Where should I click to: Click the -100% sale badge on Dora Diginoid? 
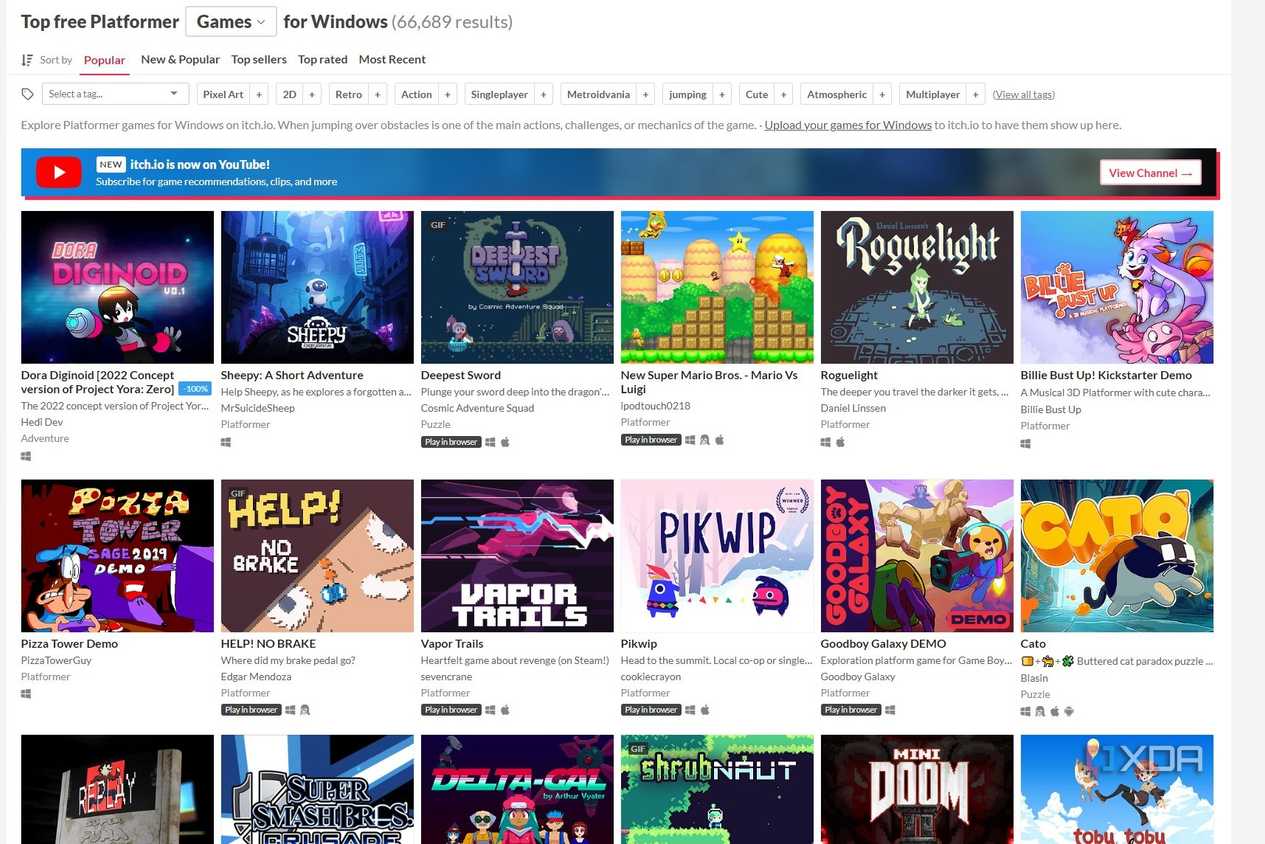pyautogui.click(x=196, y=389)
